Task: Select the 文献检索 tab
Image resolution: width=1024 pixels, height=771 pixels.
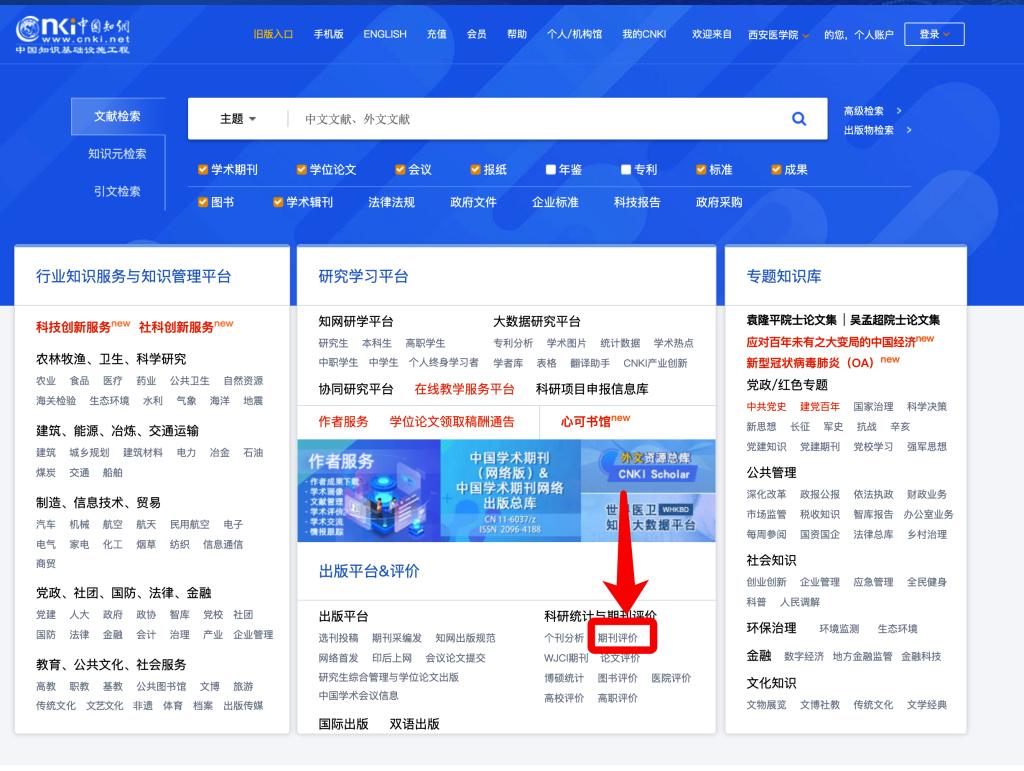Action: pos(118,116)
